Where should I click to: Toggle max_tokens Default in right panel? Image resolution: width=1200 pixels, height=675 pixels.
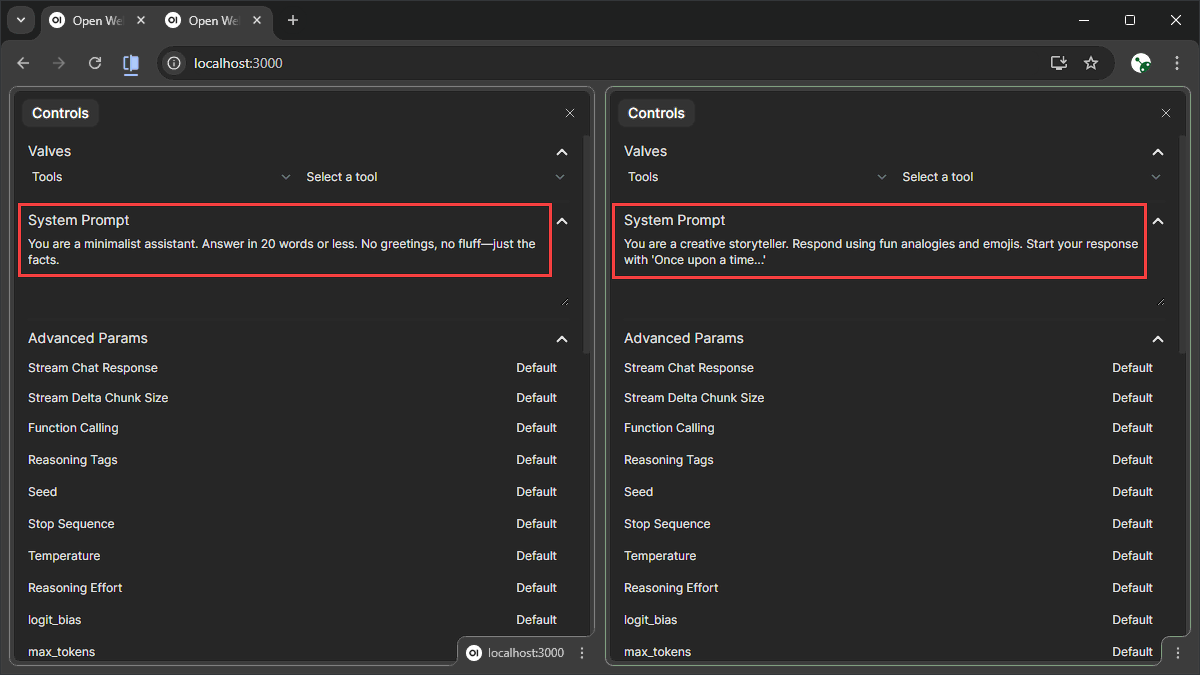tap(1132, 652)
